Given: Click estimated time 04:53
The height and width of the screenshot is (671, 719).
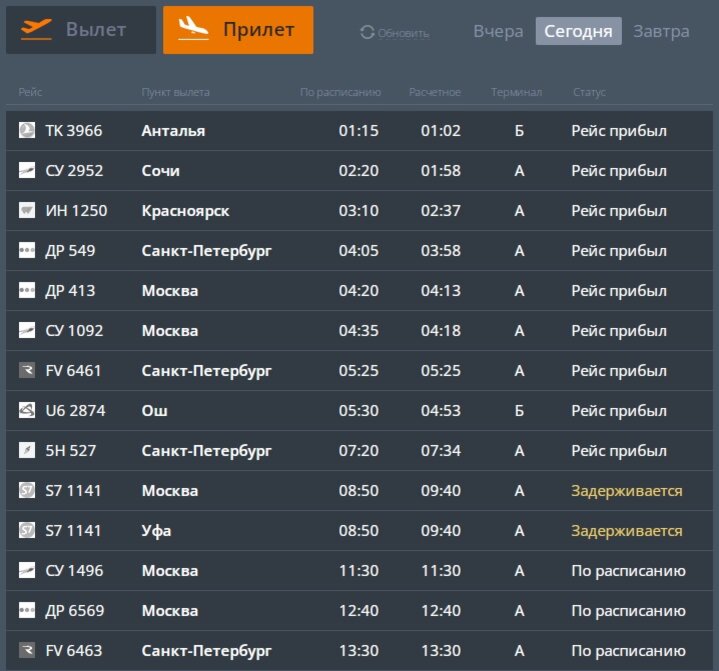Looking at the screenshot, I should (x=441, y=410).
